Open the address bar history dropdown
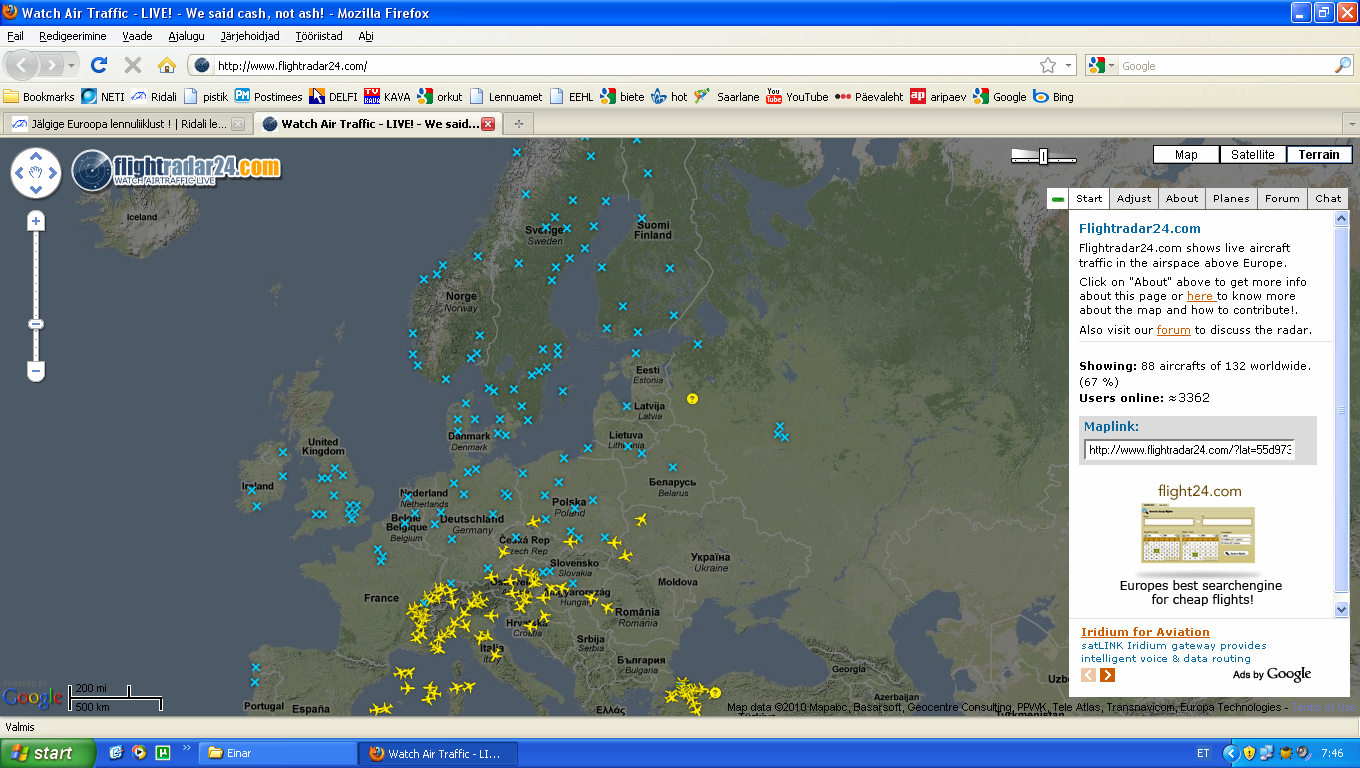 tap(1068, 66)
